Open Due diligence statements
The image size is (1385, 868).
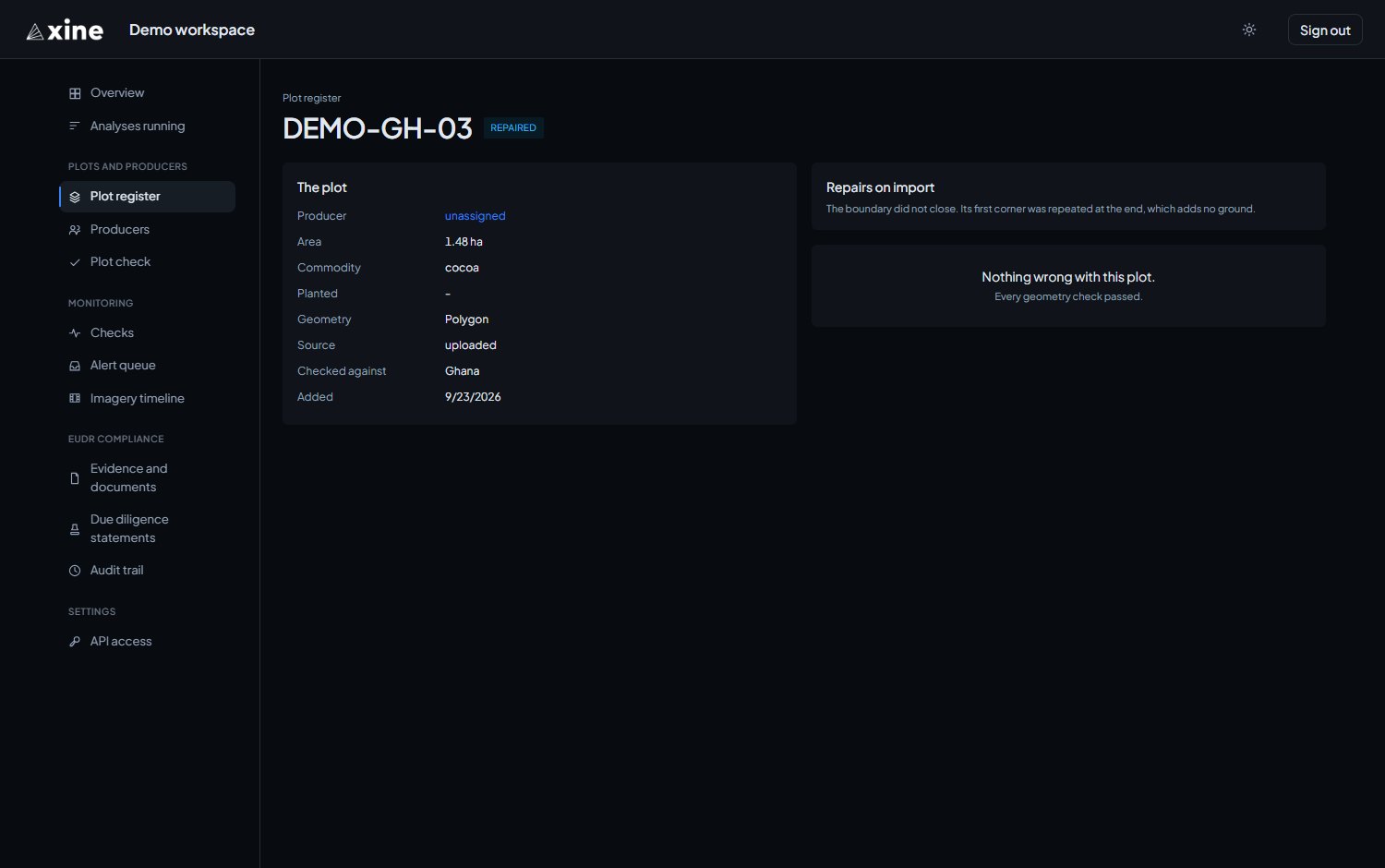tap(148, 529)
